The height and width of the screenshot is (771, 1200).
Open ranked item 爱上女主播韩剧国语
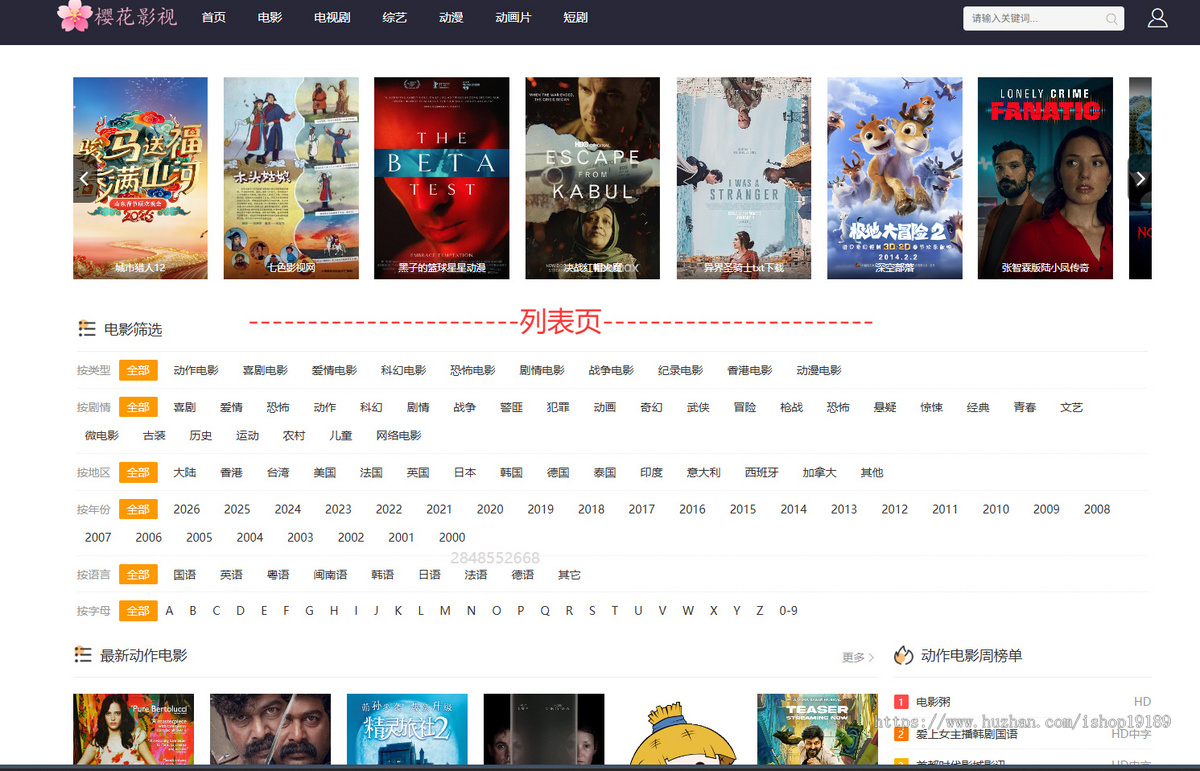(966, 734)
